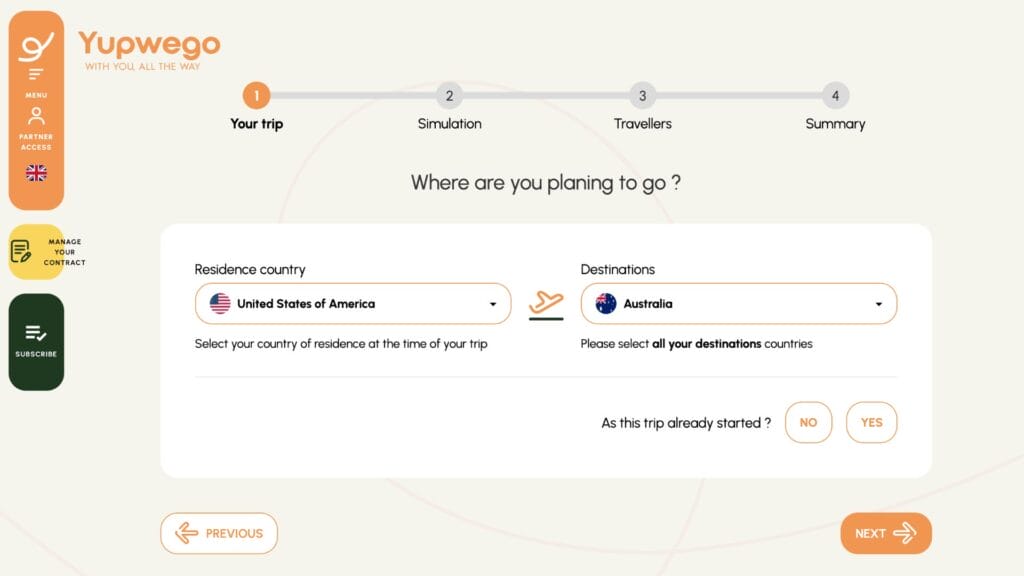Go to step 3 Travellers

642,96
